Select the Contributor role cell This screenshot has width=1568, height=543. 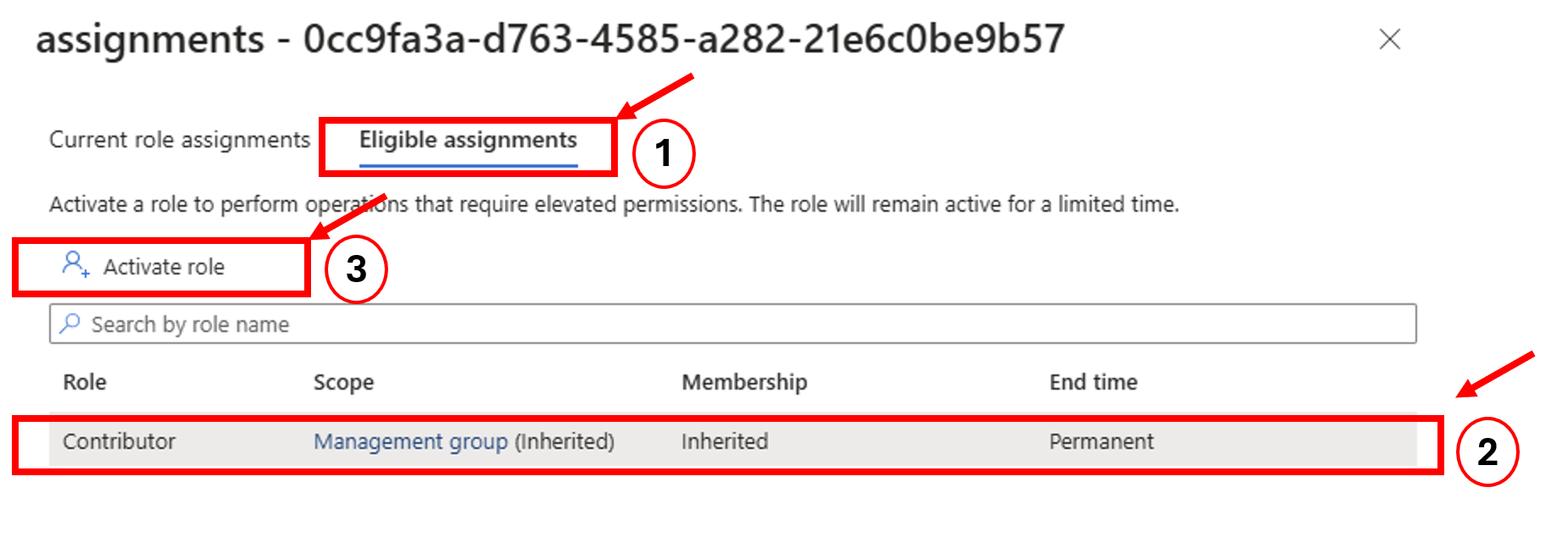click(x=120, y=441)
